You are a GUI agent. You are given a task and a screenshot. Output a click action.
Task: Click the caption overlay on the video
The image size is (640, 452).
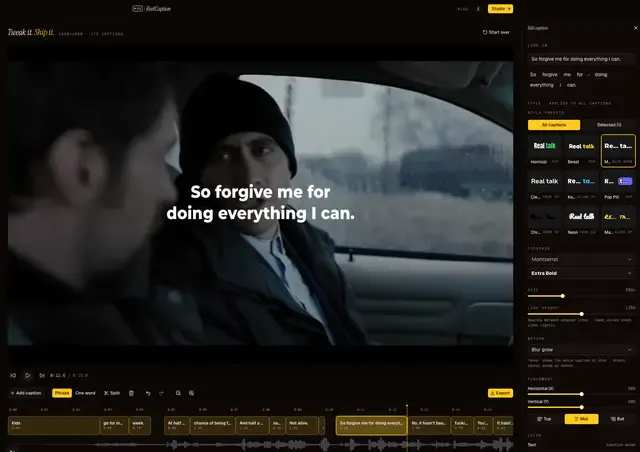pyautogui.click(x=260, y=203)
